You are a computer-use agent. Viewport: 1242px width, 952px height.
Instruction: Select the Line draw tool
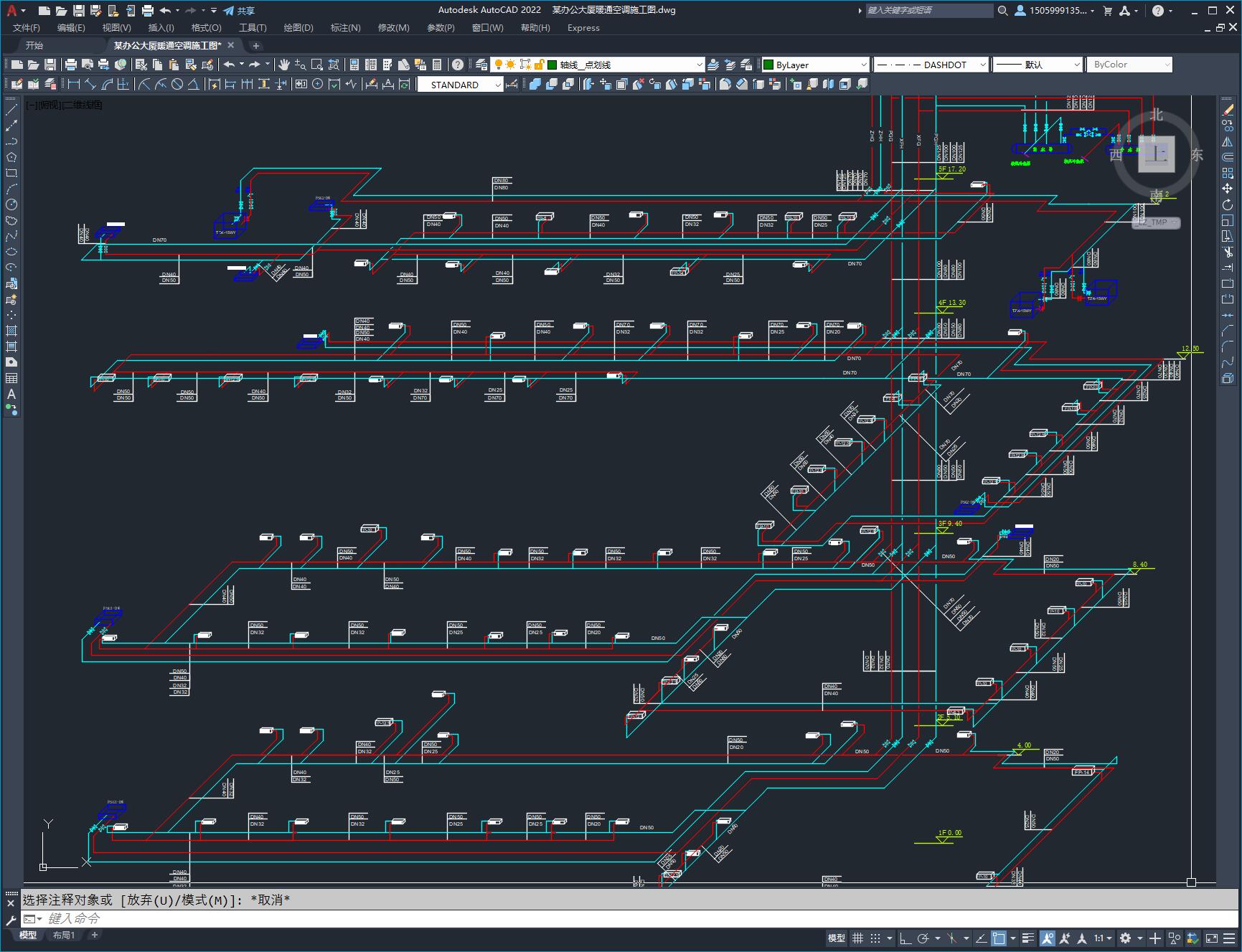11,110
